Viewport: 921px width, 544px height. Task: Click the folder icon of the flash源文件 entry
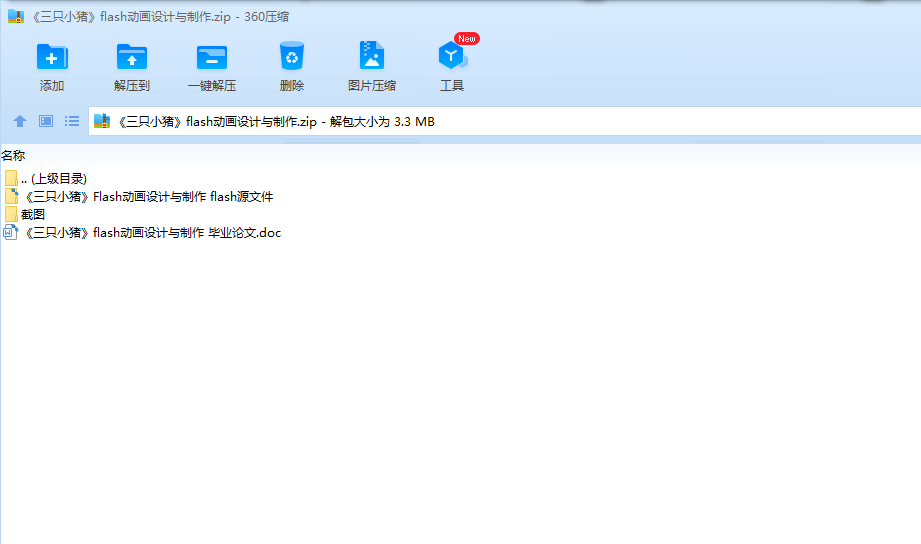click(11, 196)
